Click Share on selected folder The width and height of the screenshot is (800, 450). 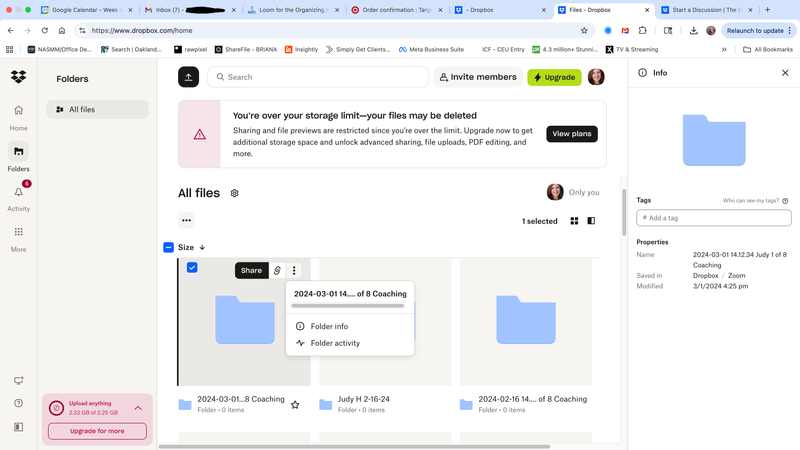(x=251, y=270)
